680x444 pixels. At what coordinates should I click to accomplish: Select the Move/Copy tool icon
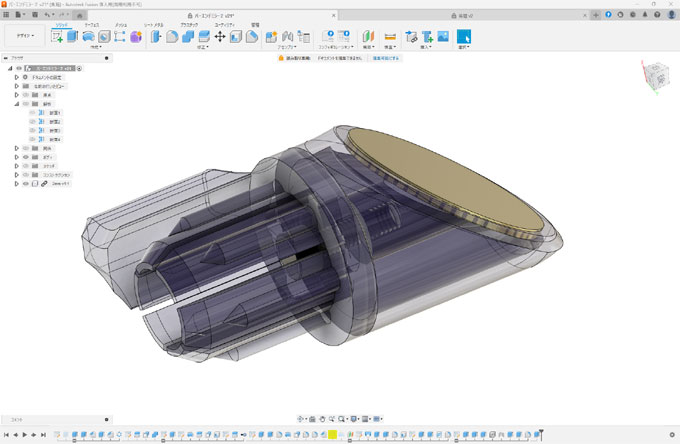pos(220,37)
